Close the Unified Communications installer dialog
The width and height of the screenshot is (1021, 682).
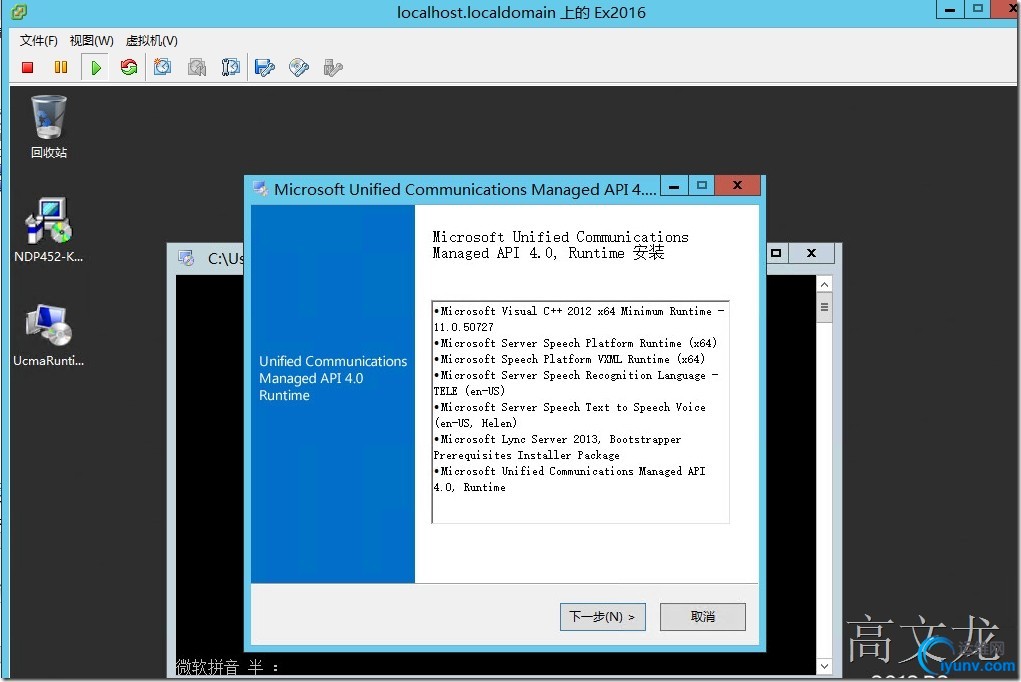pyautogui.click(x=737, y=186)
